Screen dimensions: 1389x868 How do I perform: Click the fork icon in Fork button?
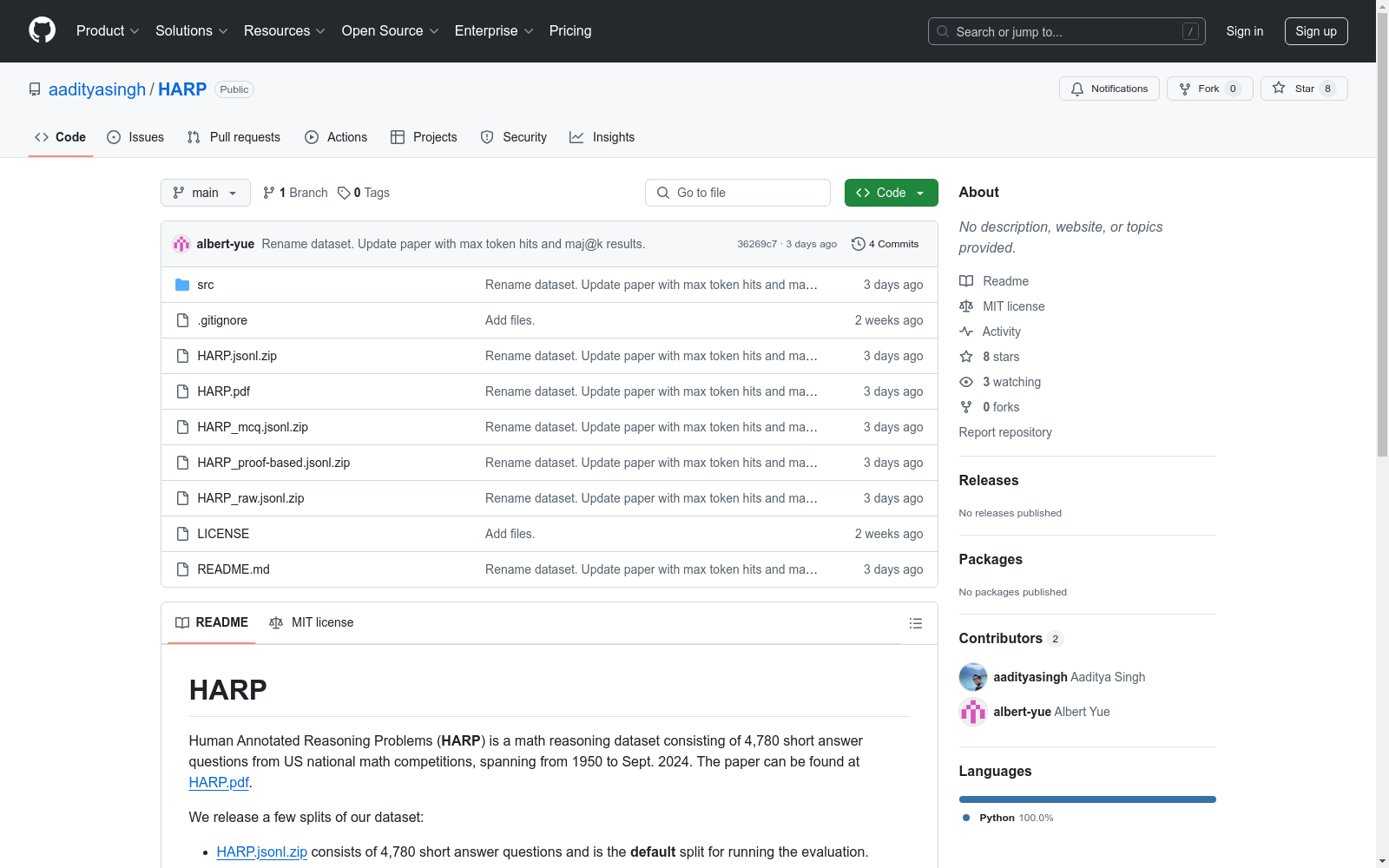click(1185, 89)
